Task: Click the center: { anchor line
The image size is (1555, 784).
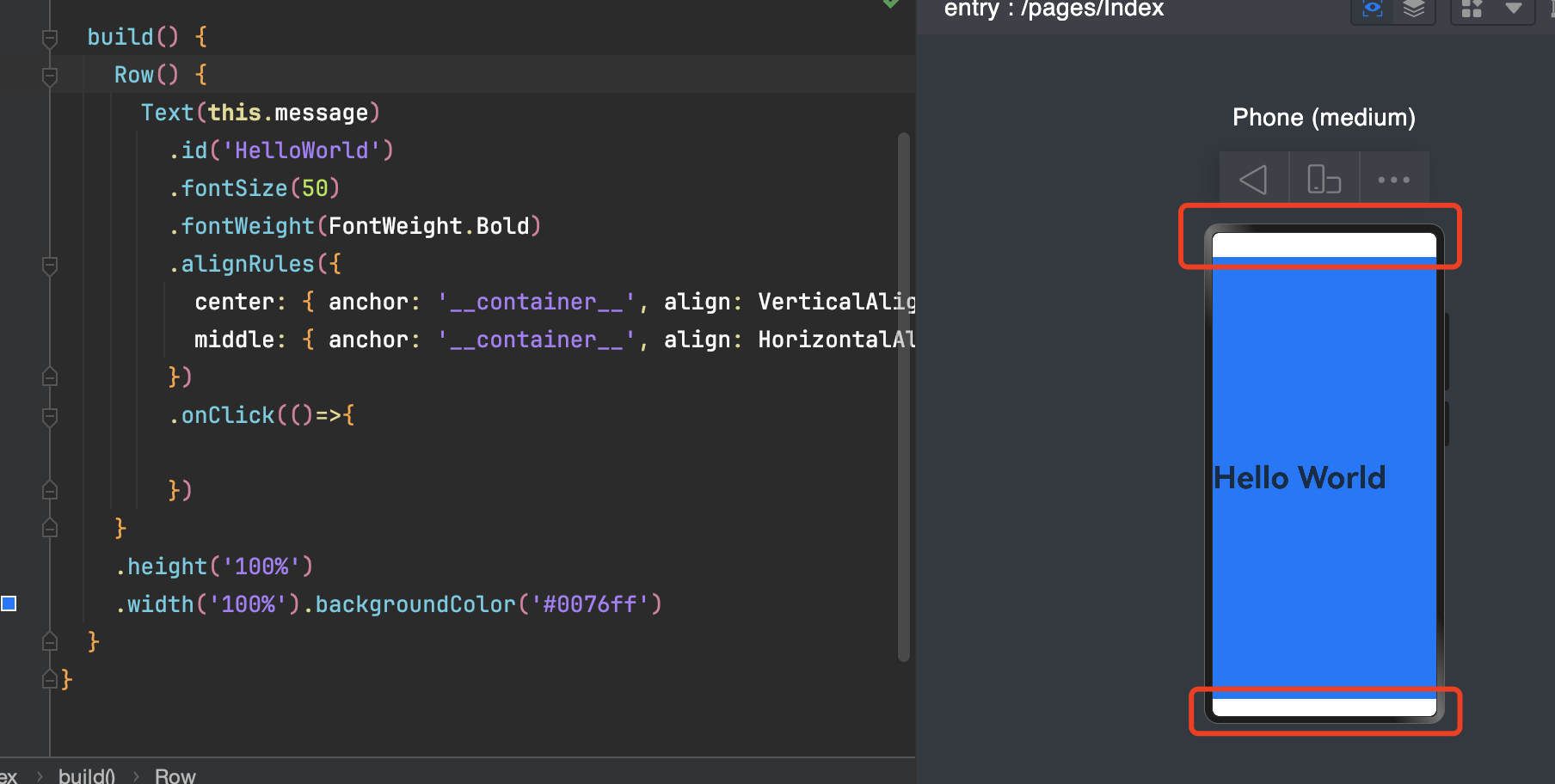Action: (x=555, y=302)
